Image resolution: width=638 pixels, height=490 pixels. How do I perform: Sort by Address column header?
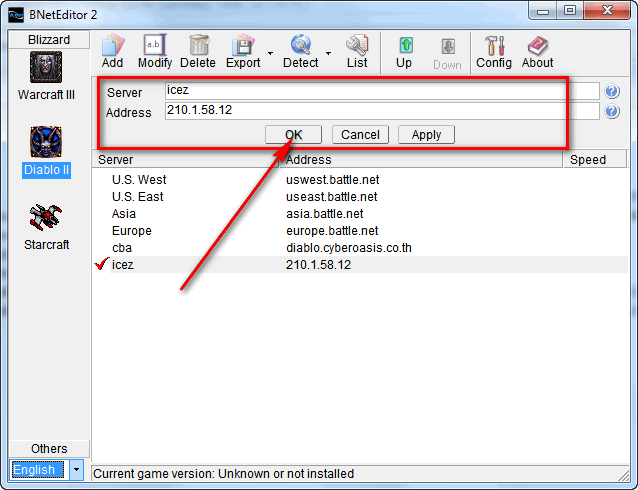[x=421, y=160]
